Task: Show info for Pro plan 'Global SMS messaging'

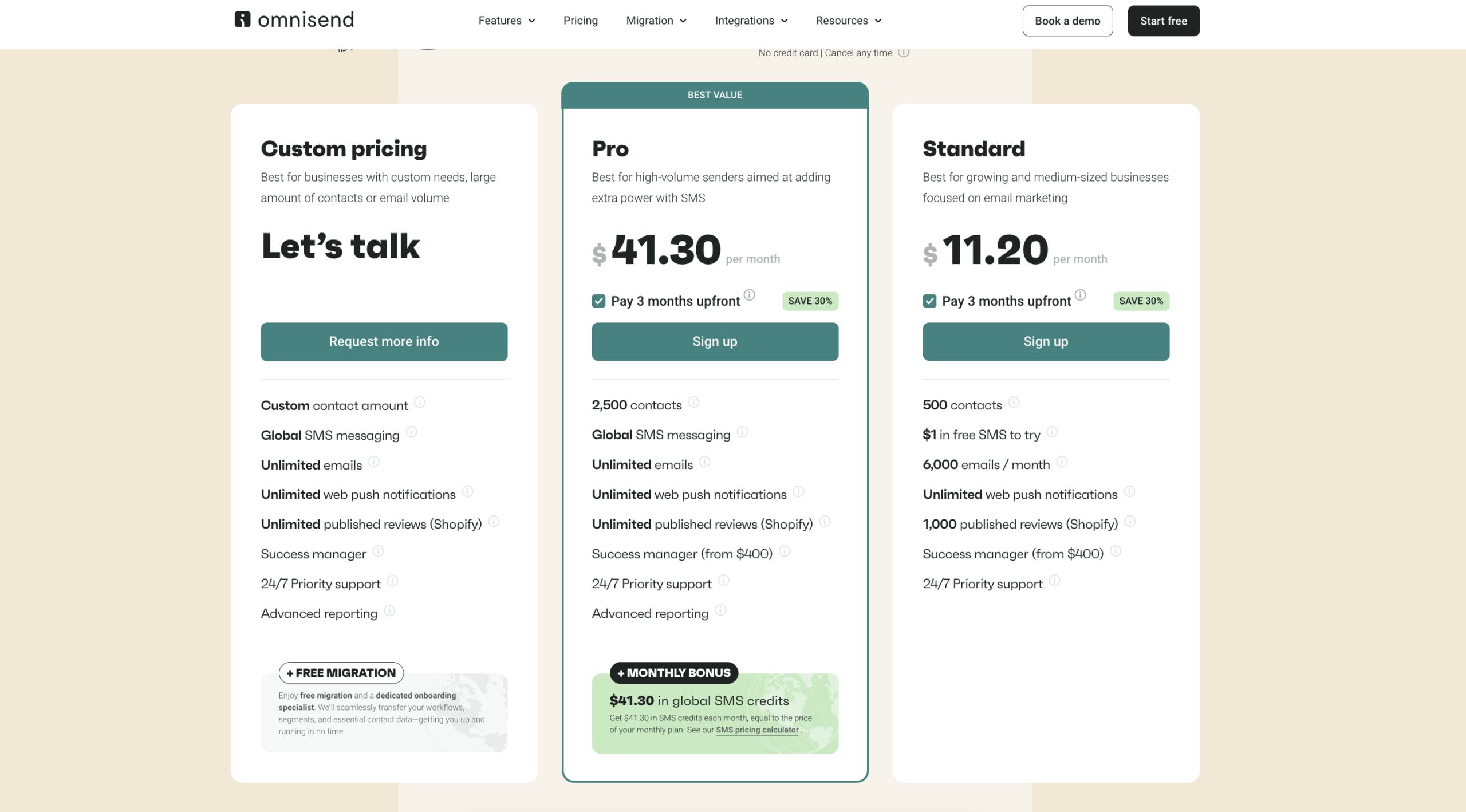Action: coord(742,432)
